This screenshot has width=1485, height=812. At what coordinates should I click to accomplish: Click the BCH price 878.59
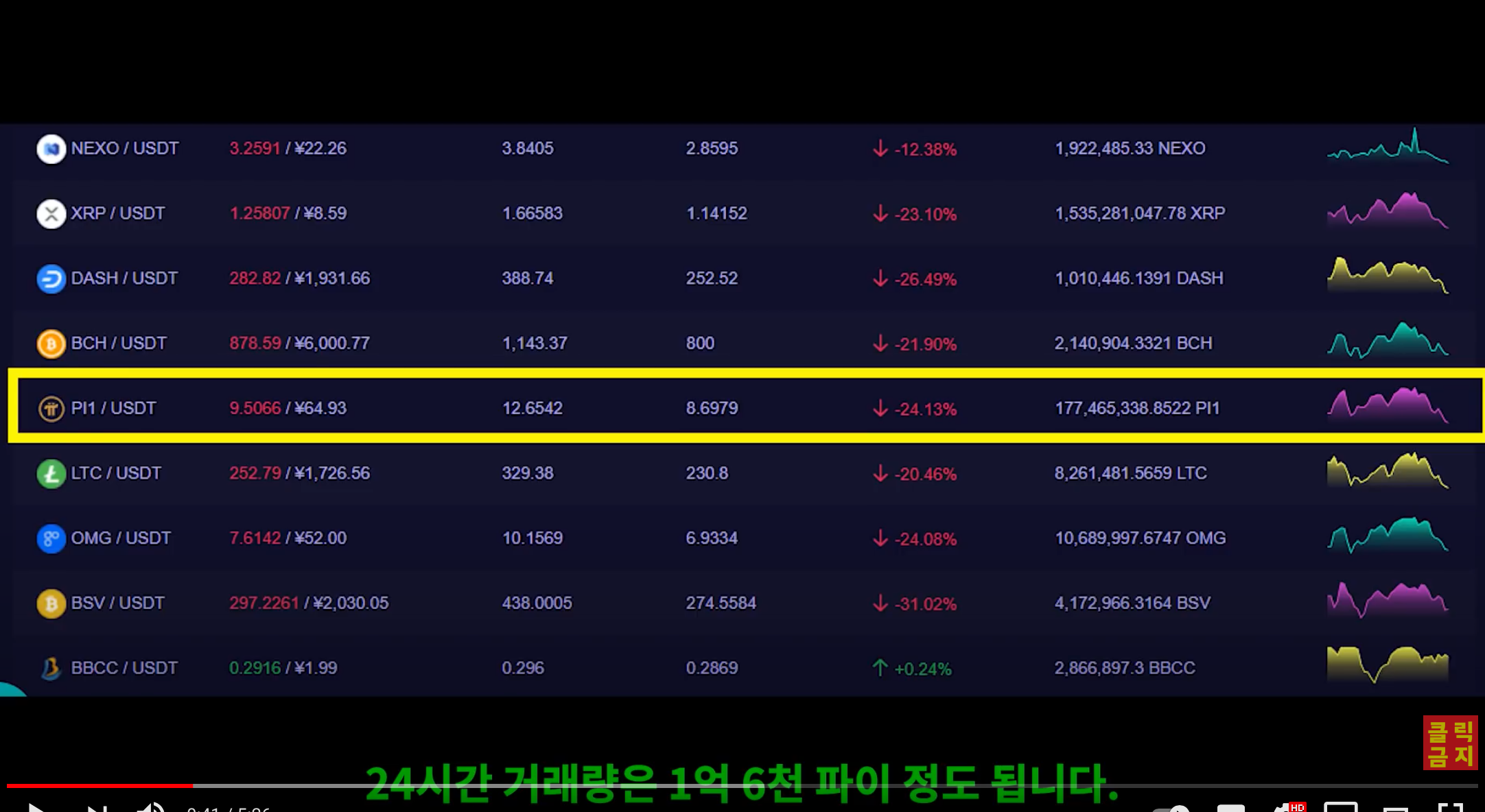pos(255,343)
